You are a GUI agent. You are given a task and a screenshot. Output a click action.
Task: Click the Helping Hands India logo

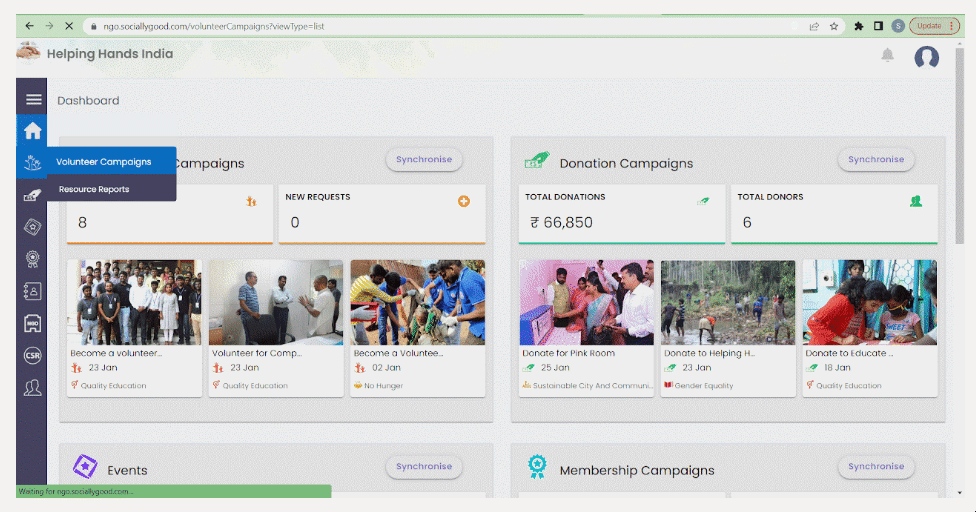point(28,53)
